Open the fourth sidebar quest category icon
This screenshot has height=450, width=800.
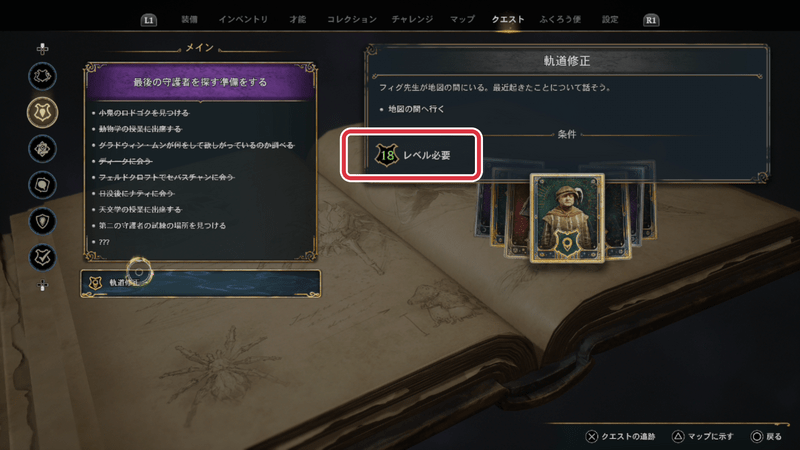coord(42,185)
